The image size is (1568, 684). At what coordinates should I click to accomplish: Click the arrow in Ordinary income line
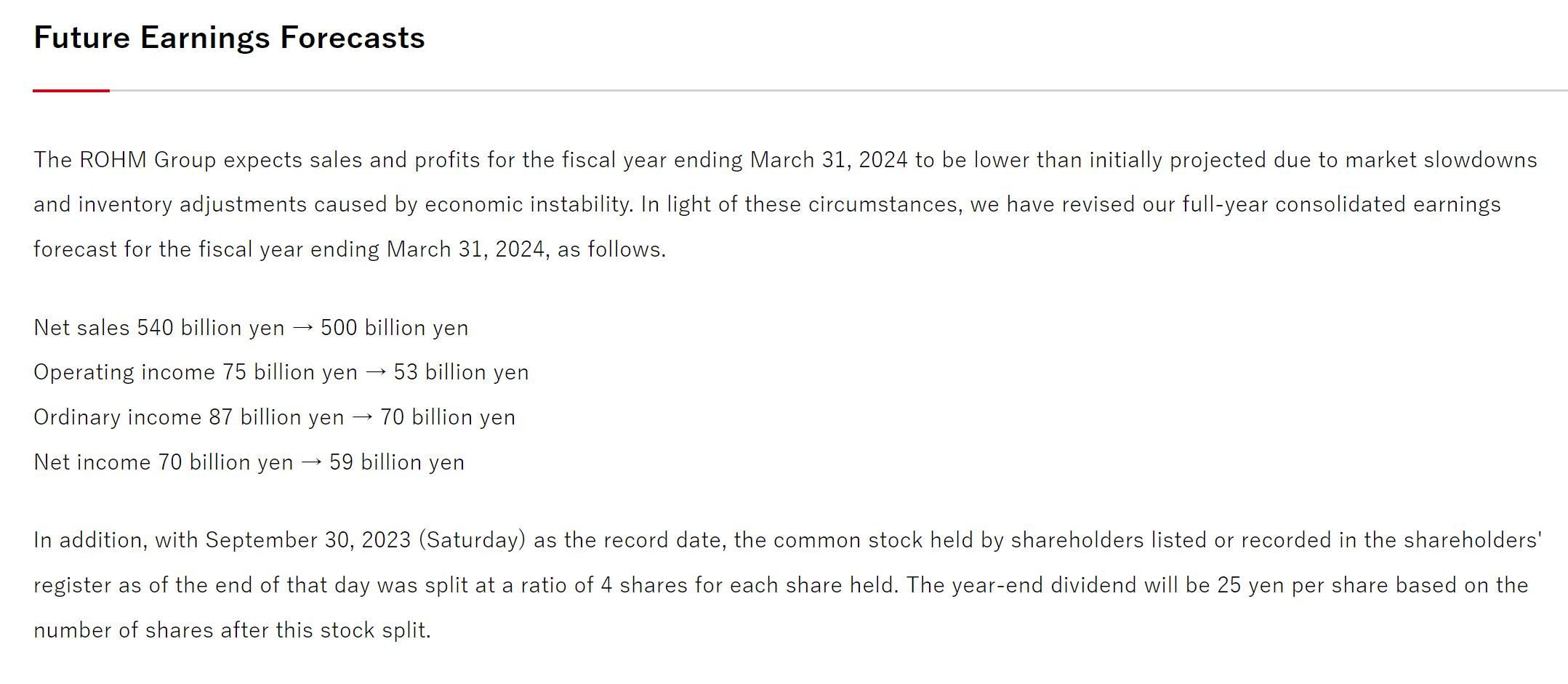362,417
